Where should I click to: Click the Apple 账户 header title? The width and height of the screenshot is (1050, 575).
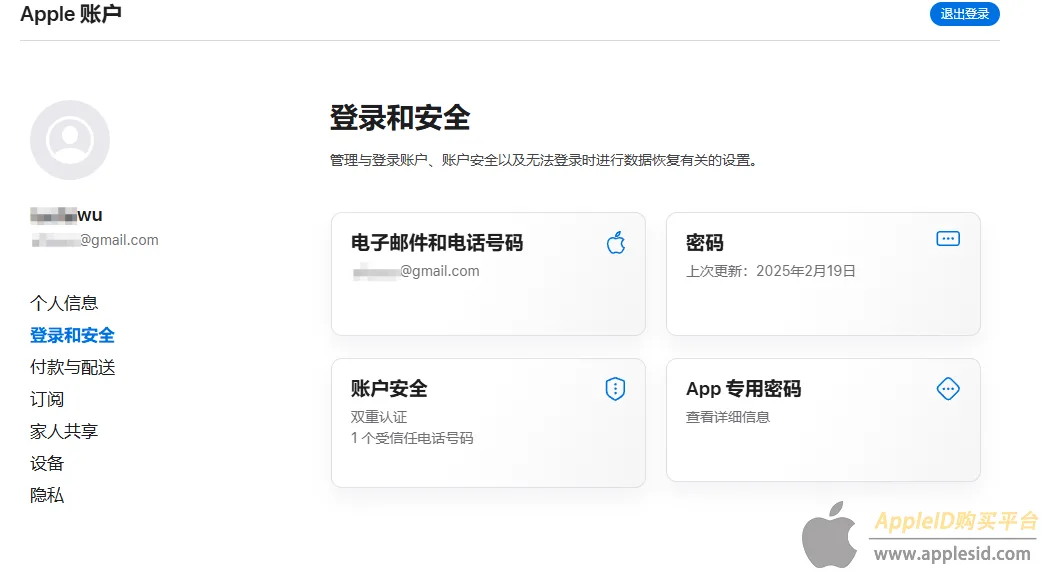pos(71,14)
